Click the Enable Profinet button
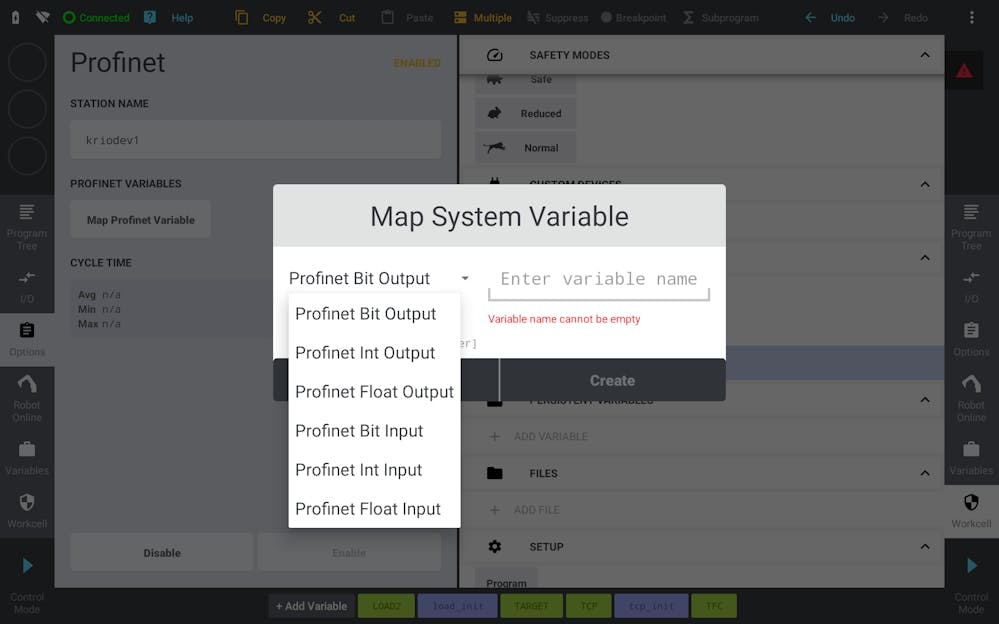The width and height of the screenshot is (999, 624). pyautogui.click(x=349, y=553)
